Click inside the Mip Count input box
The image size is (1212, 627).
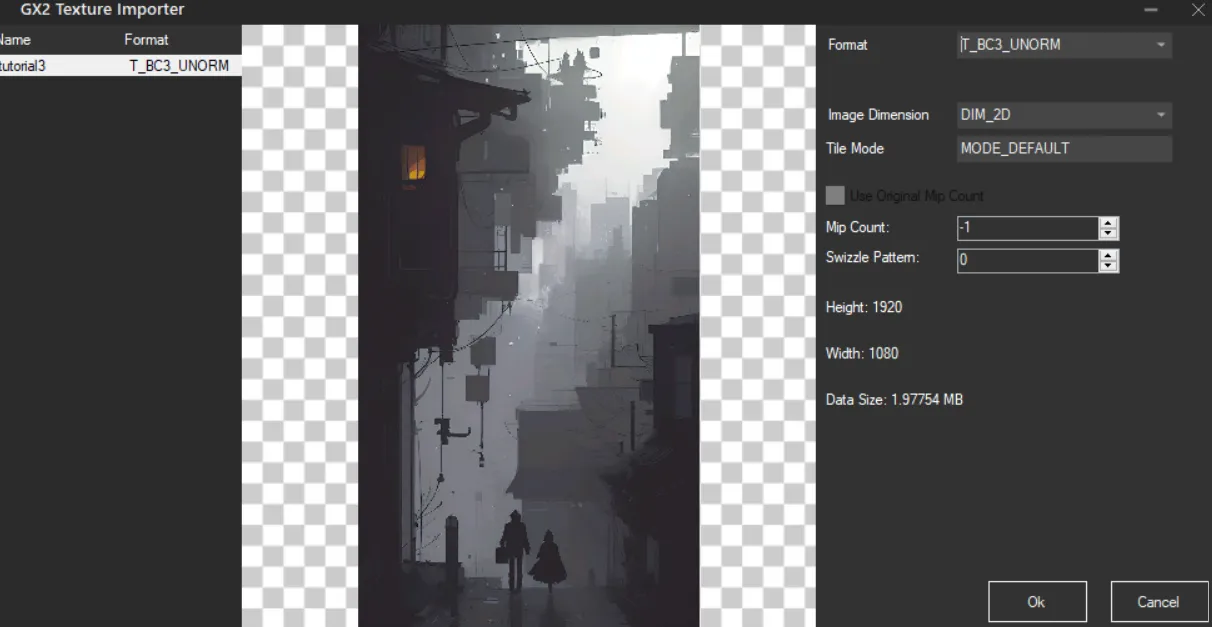pyautogui.click(x=1026, y=228)
